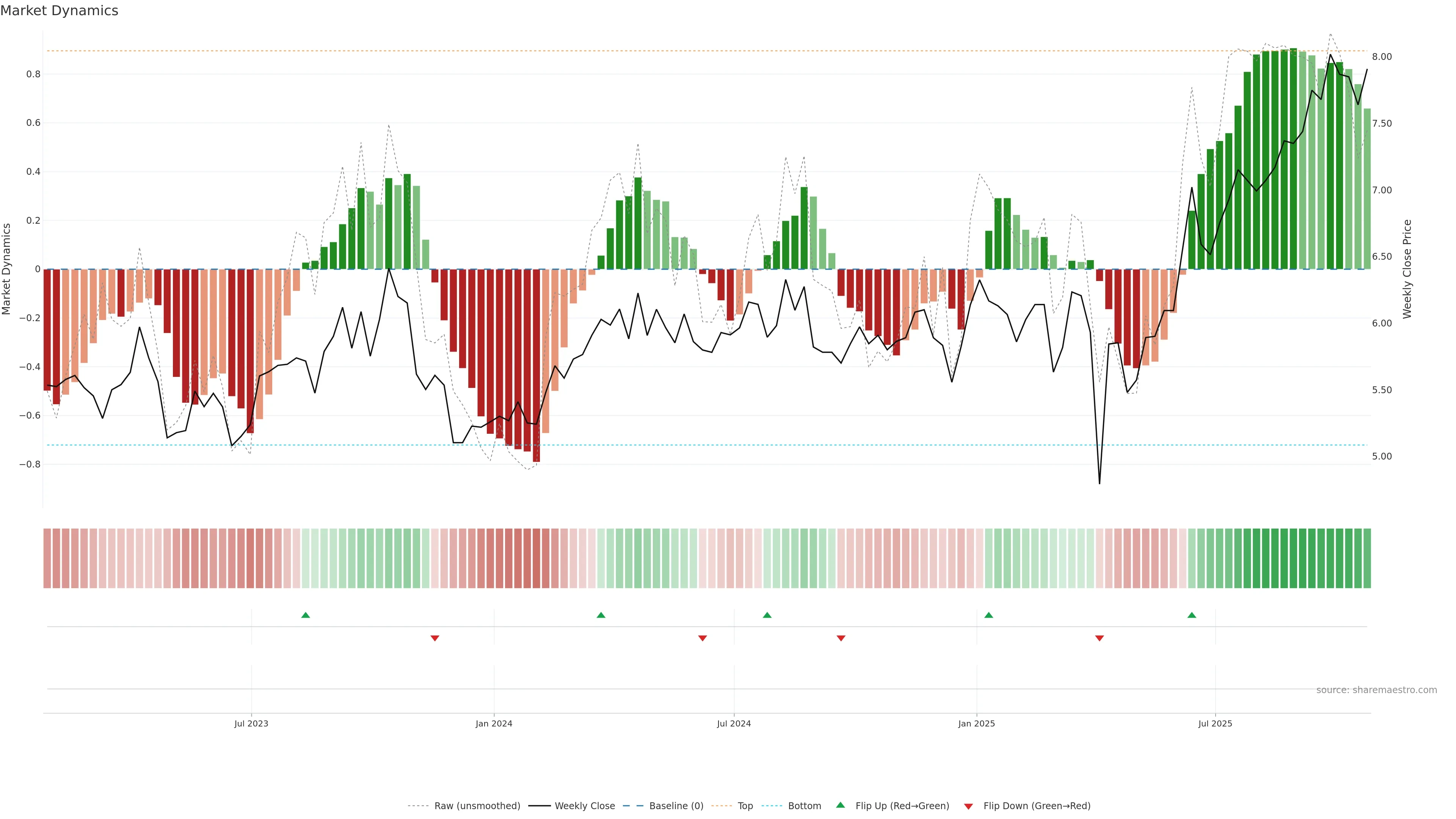The image size is (1456, 819).
Task: Click the first red Flip Down triangle marker
Action: coord(435,638)
